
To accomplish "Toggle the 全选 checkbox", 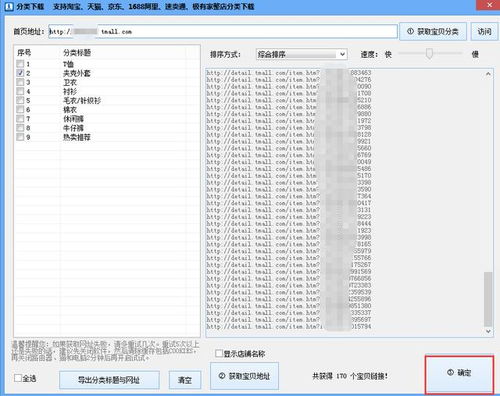I will pyautogui.click(x=18, y=378).
